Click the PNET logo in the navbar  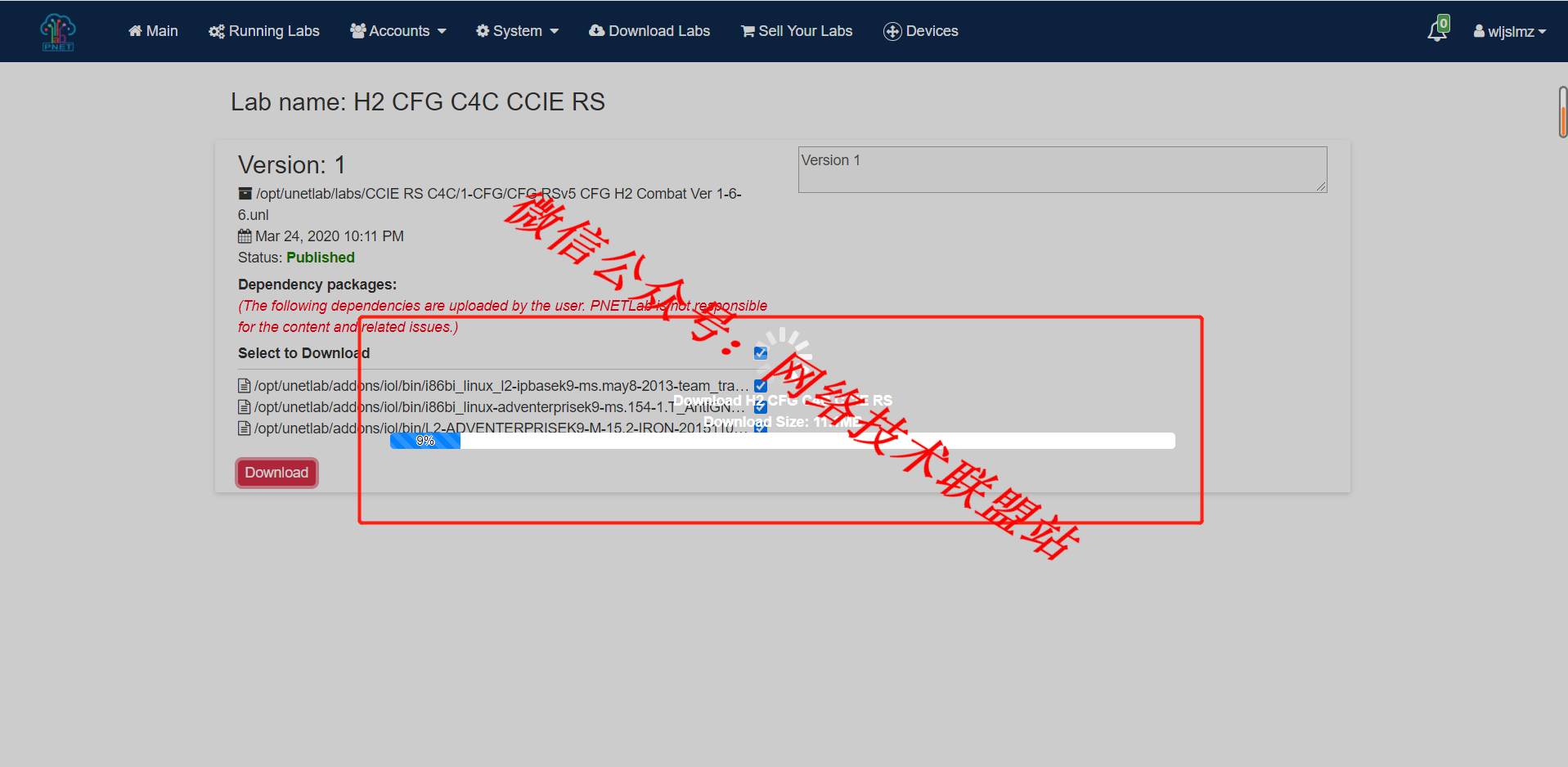pos(58,32)
